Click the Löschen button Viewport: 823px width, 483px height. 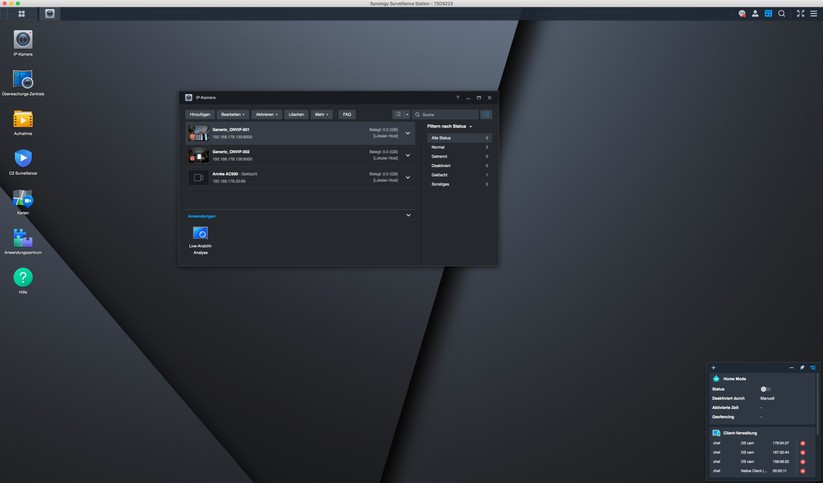[x=296, y=114]
